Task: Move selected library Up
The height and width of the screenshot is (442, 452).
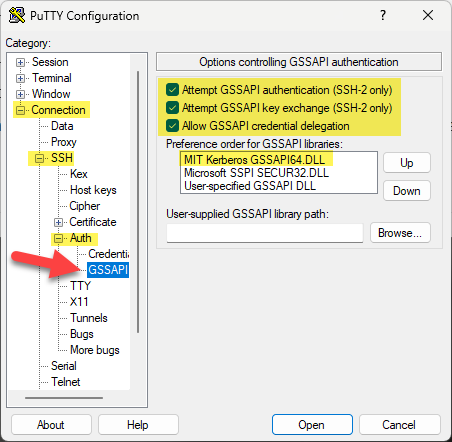Action: point(407,163)
